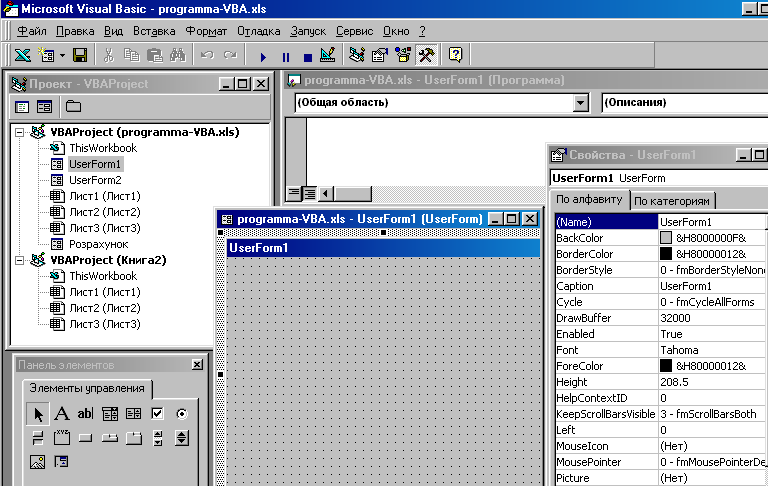Click the BackColor gray color swatch
The image size is (768, 486).
tap(666, 238)
